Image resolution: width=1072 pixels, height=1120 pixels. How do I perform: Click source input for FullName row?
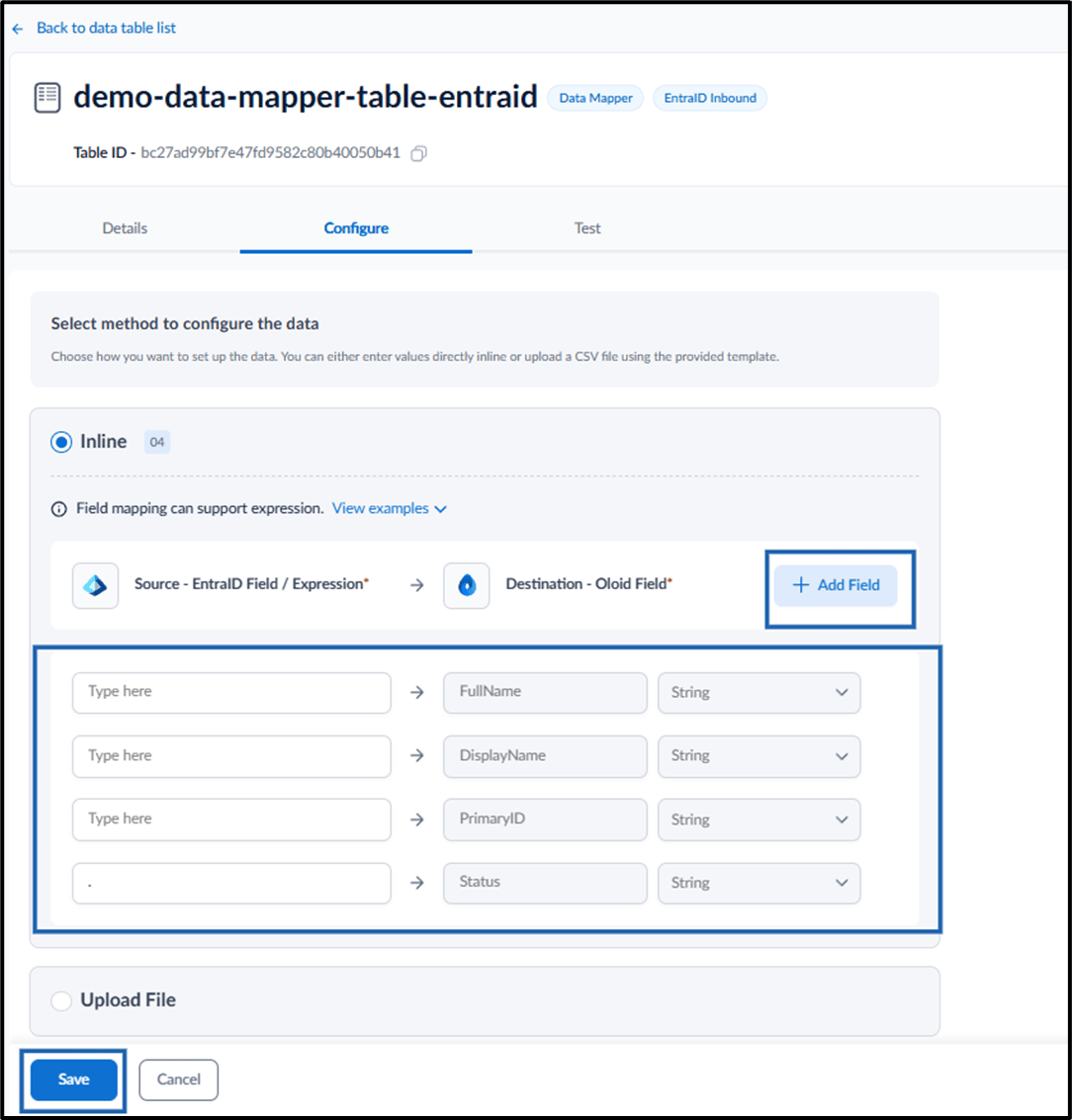click(231, 692)
